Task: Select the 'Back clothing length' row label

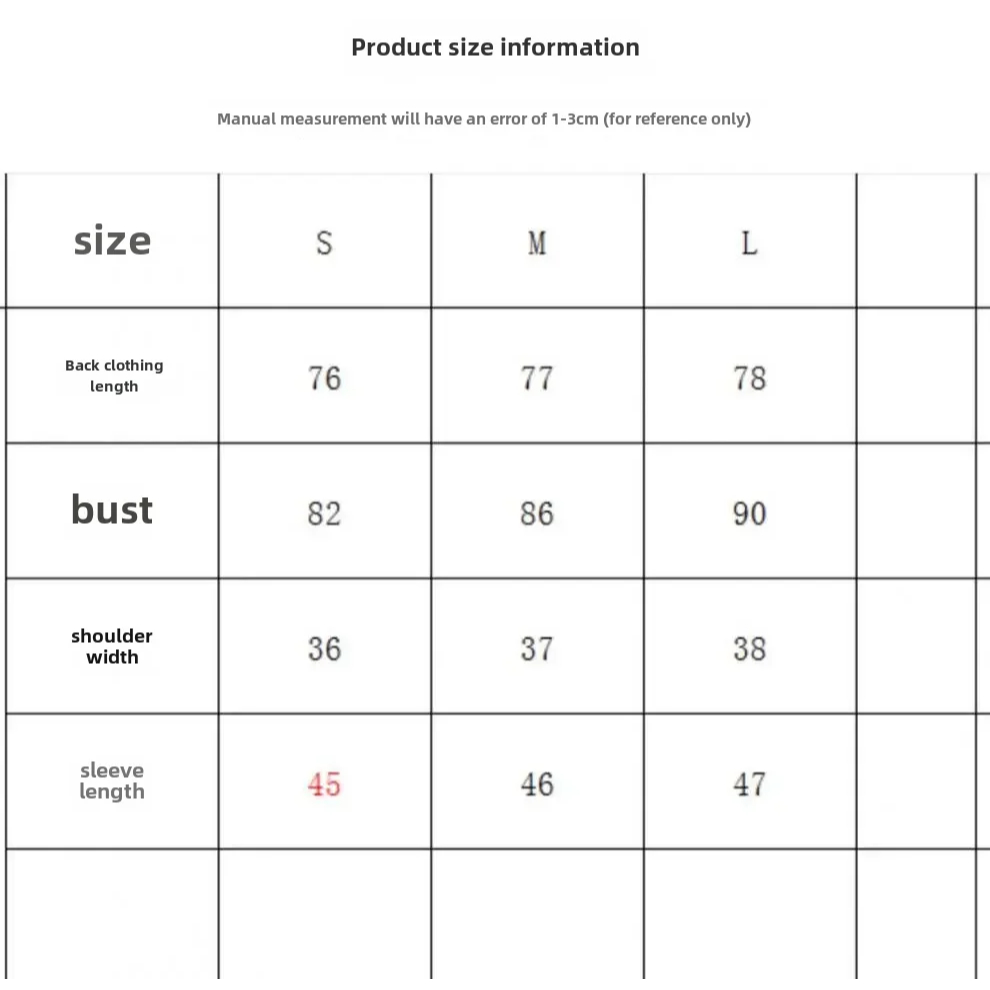Action: click(x=114, y=376)
